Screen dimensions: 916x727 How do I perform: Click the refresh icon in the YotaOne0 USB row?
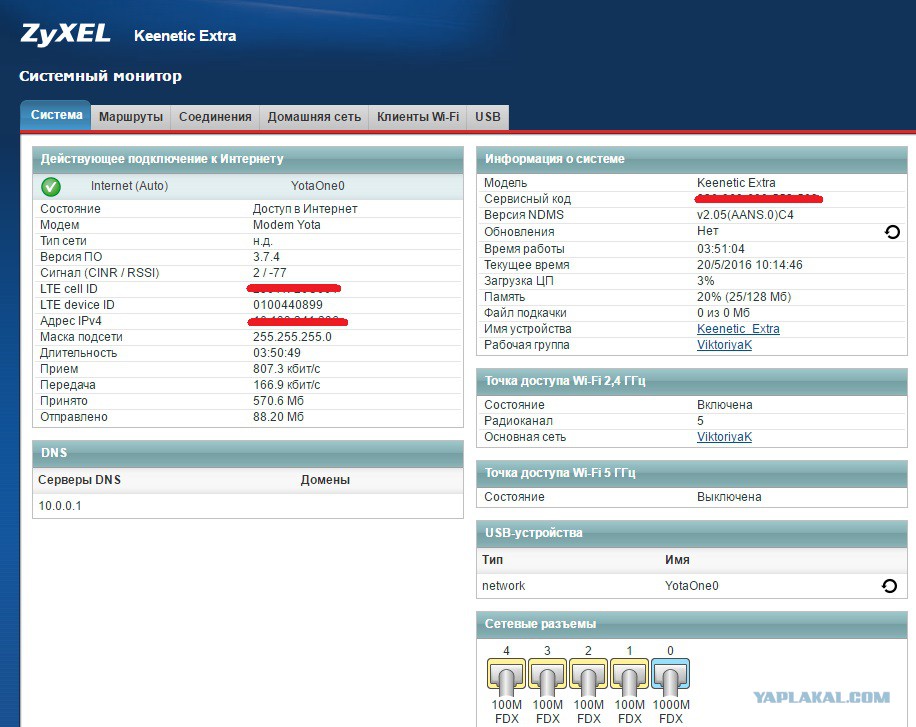(889, 586)
